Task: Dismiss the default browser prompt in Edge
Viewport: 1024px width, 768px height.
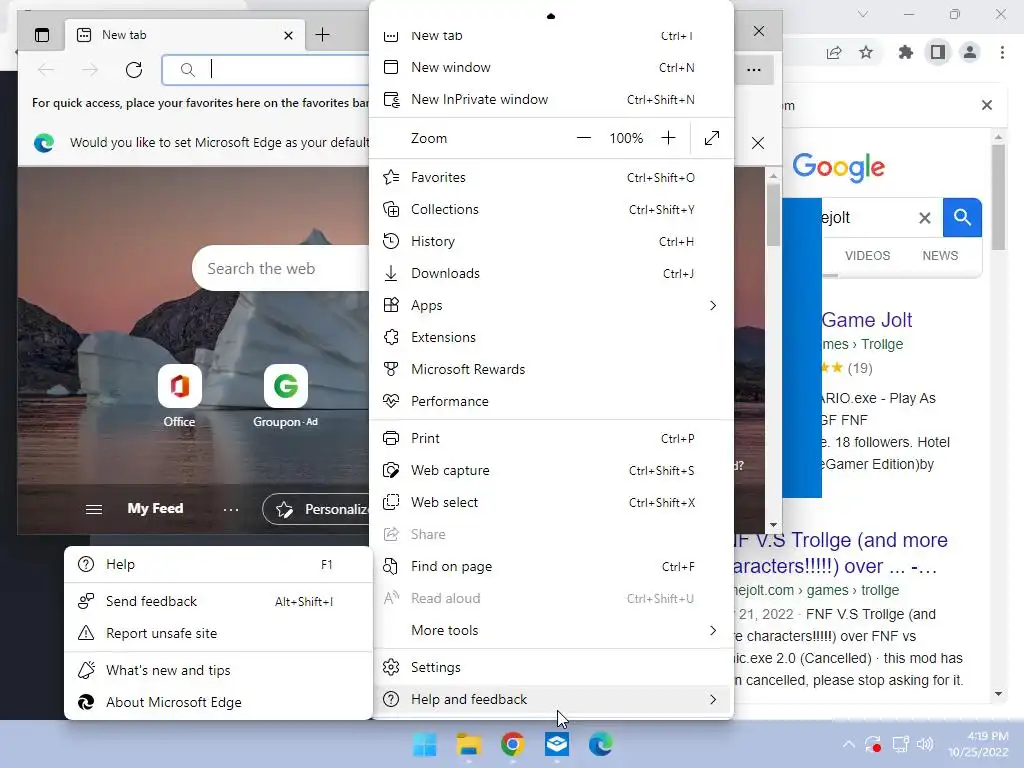Action: (758, 143)
